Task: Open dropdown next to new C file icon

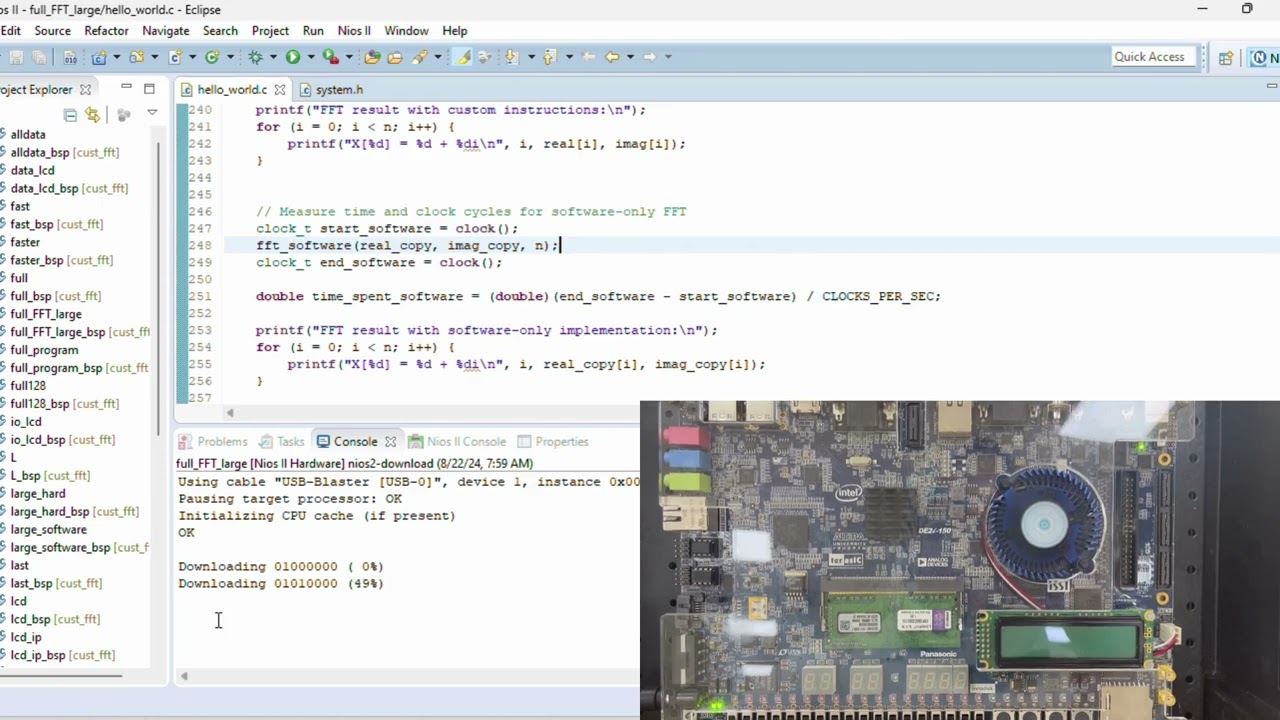Action: [x=191, y=57]
